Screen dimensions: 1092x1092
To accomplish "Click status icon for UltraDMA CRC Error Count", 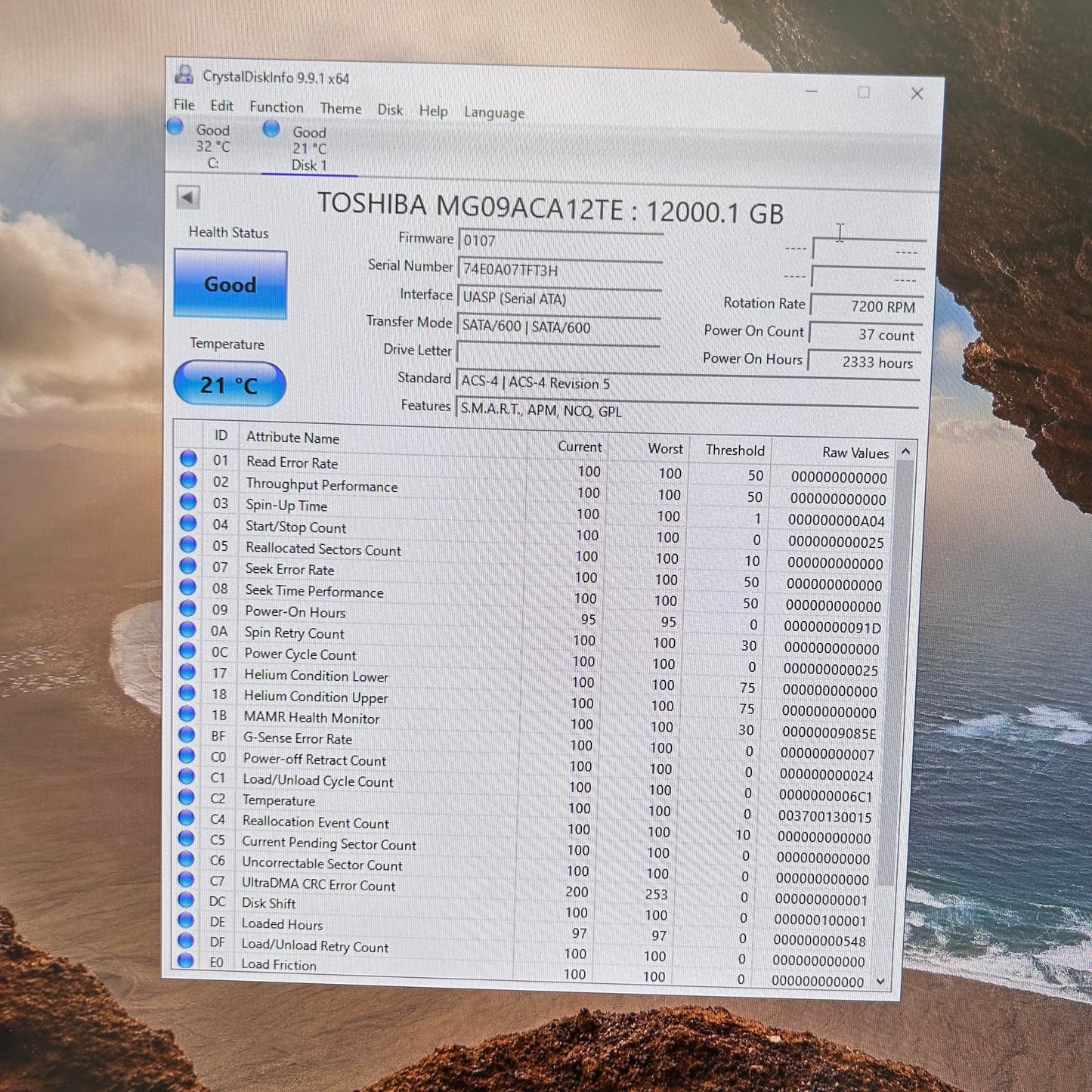I will (186, 879).
